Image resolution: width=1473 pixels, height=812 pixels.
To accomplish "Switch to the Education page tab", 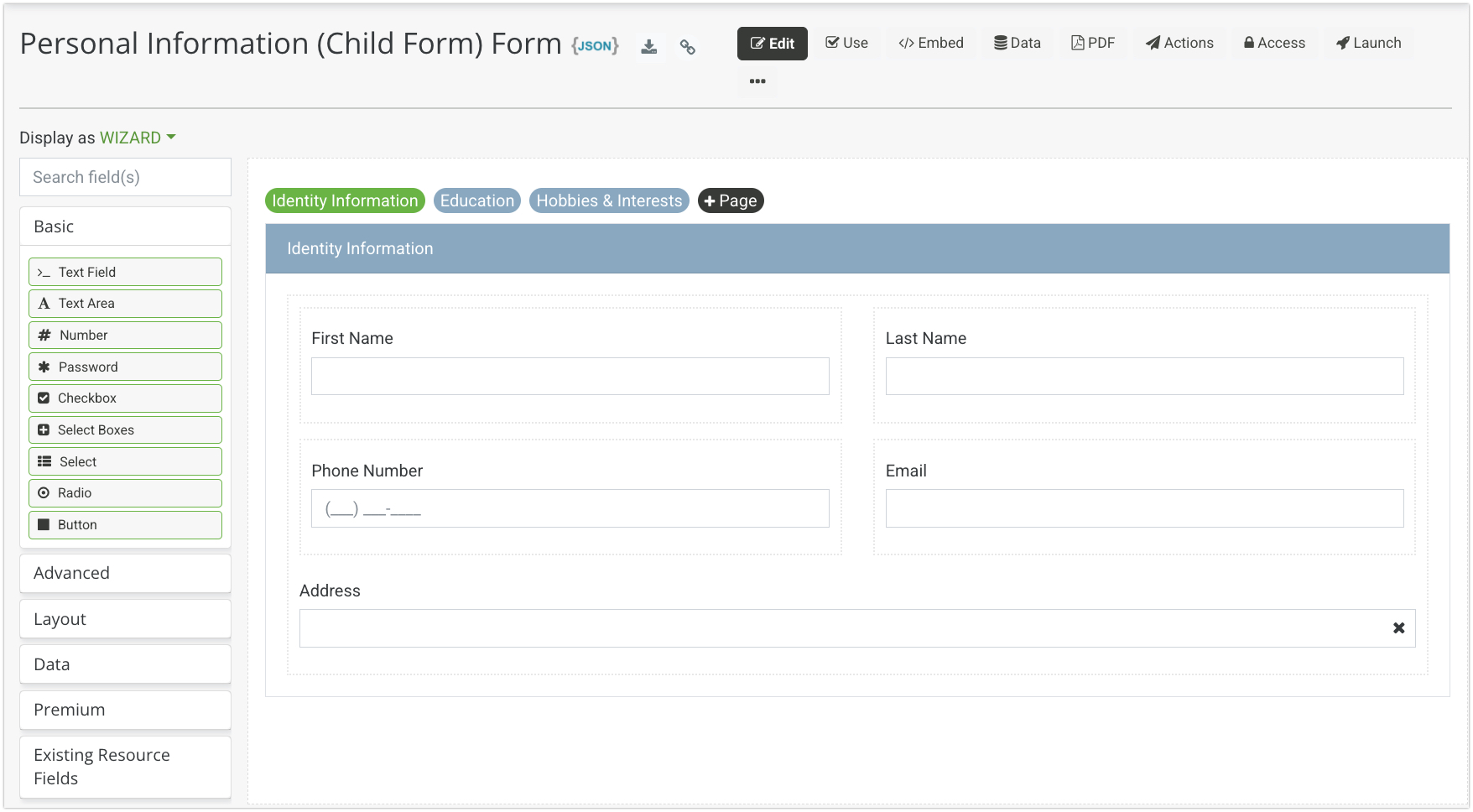I will pos(476,200).
